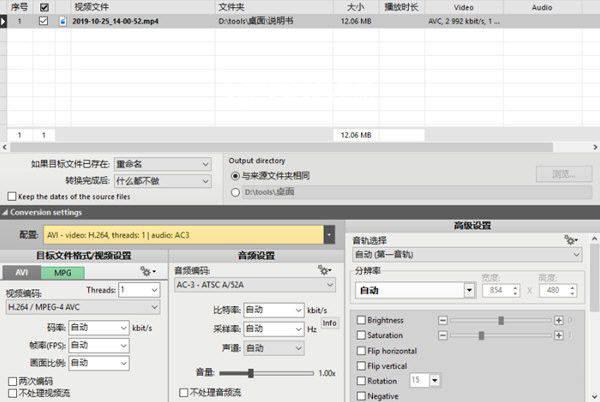Click the brightness plus button

pos(559,320)
